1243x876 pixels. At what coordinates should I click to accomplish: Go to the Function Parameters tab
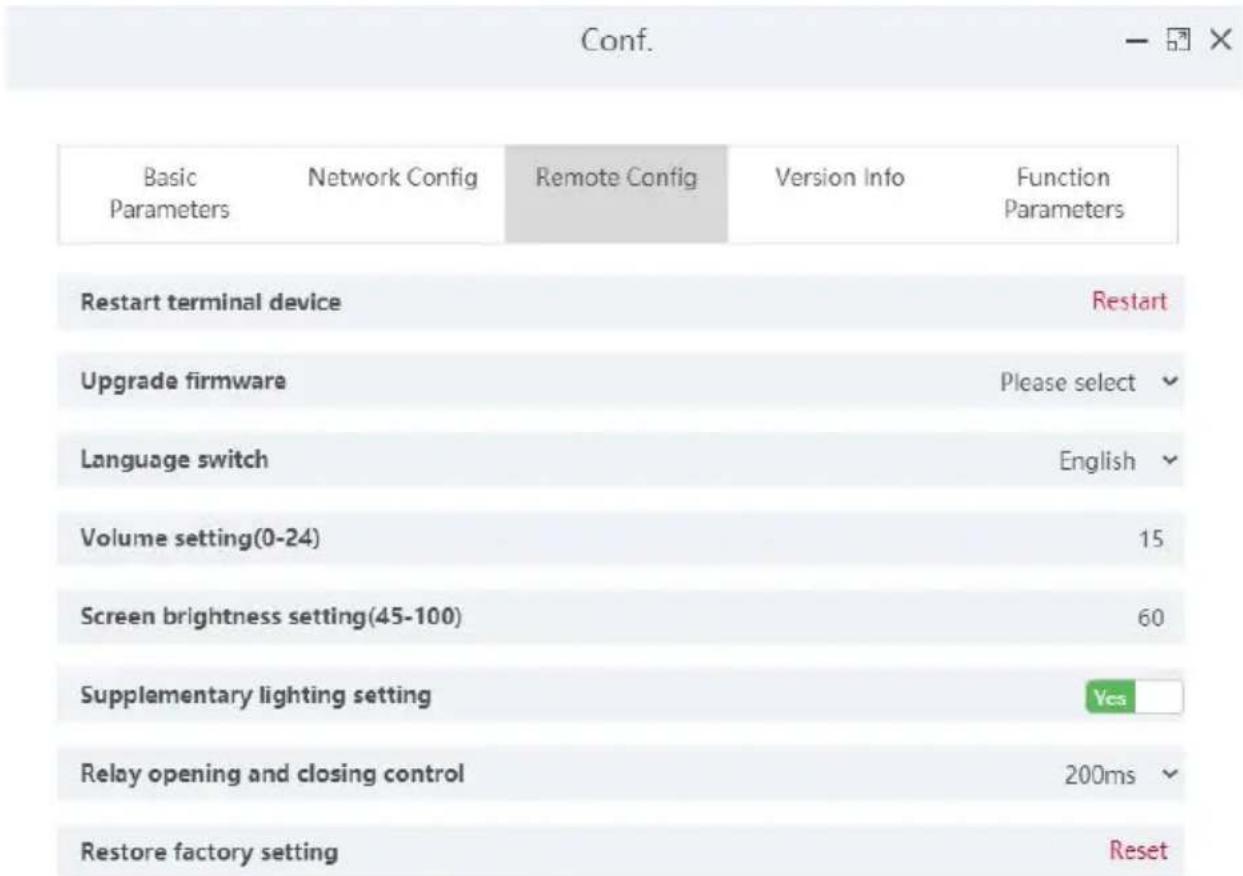(1064, 194)
